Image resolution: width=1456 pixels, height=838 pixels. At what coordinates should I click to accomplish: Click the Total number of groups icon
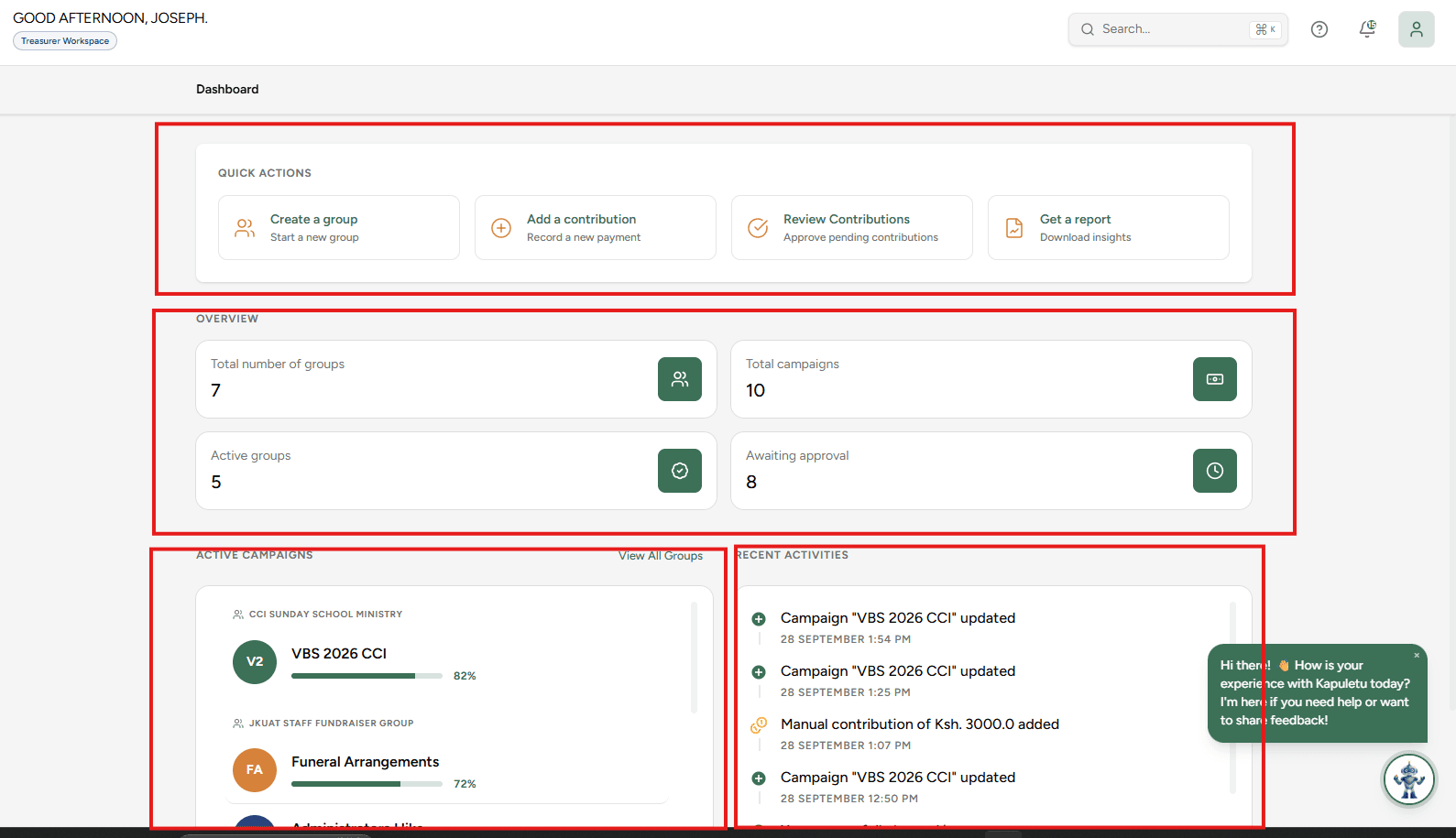(x=680, y=379)
